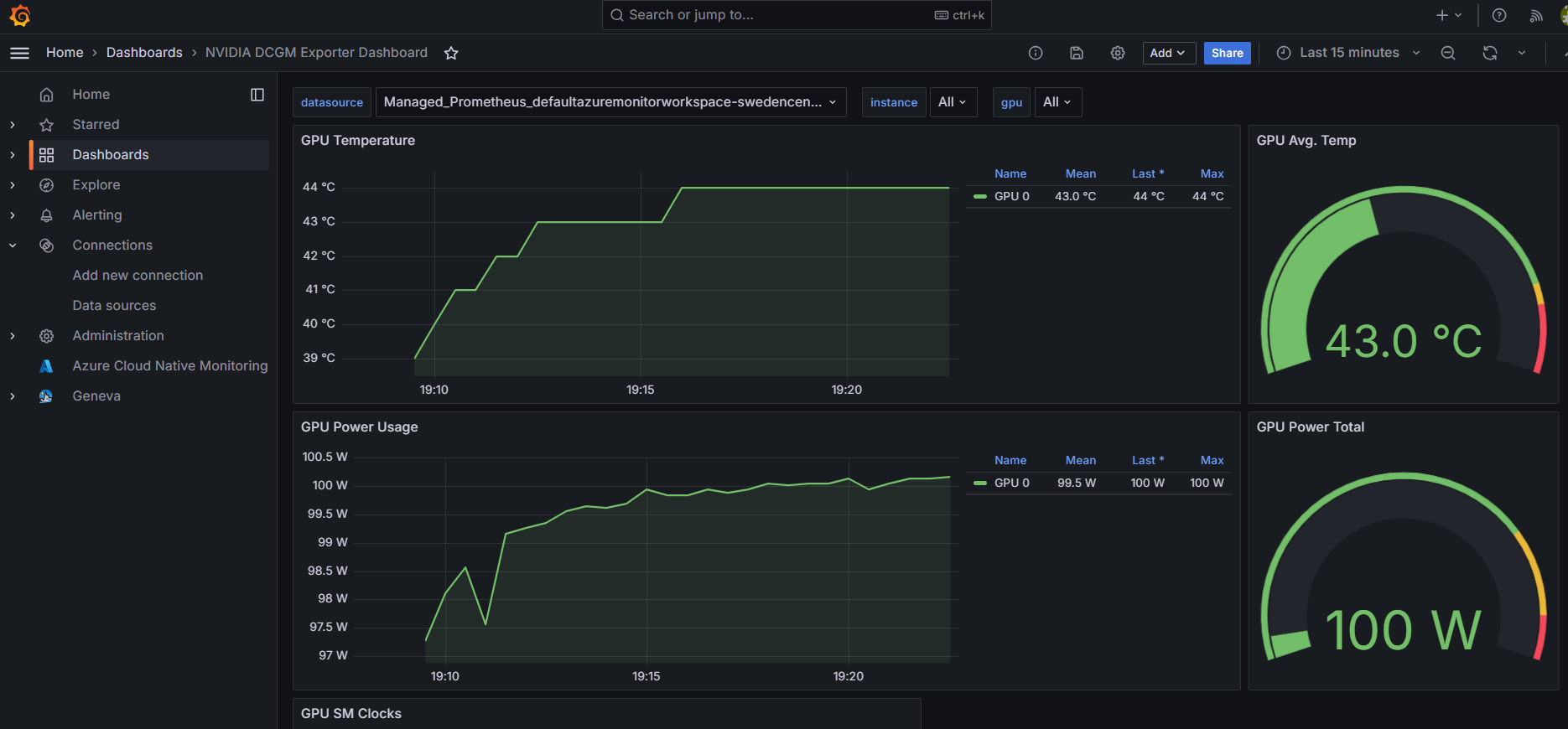Open the hamburger navigation menu
Image resolution: width=1568 pixels, height=729 pixels.
click(19, 53)
